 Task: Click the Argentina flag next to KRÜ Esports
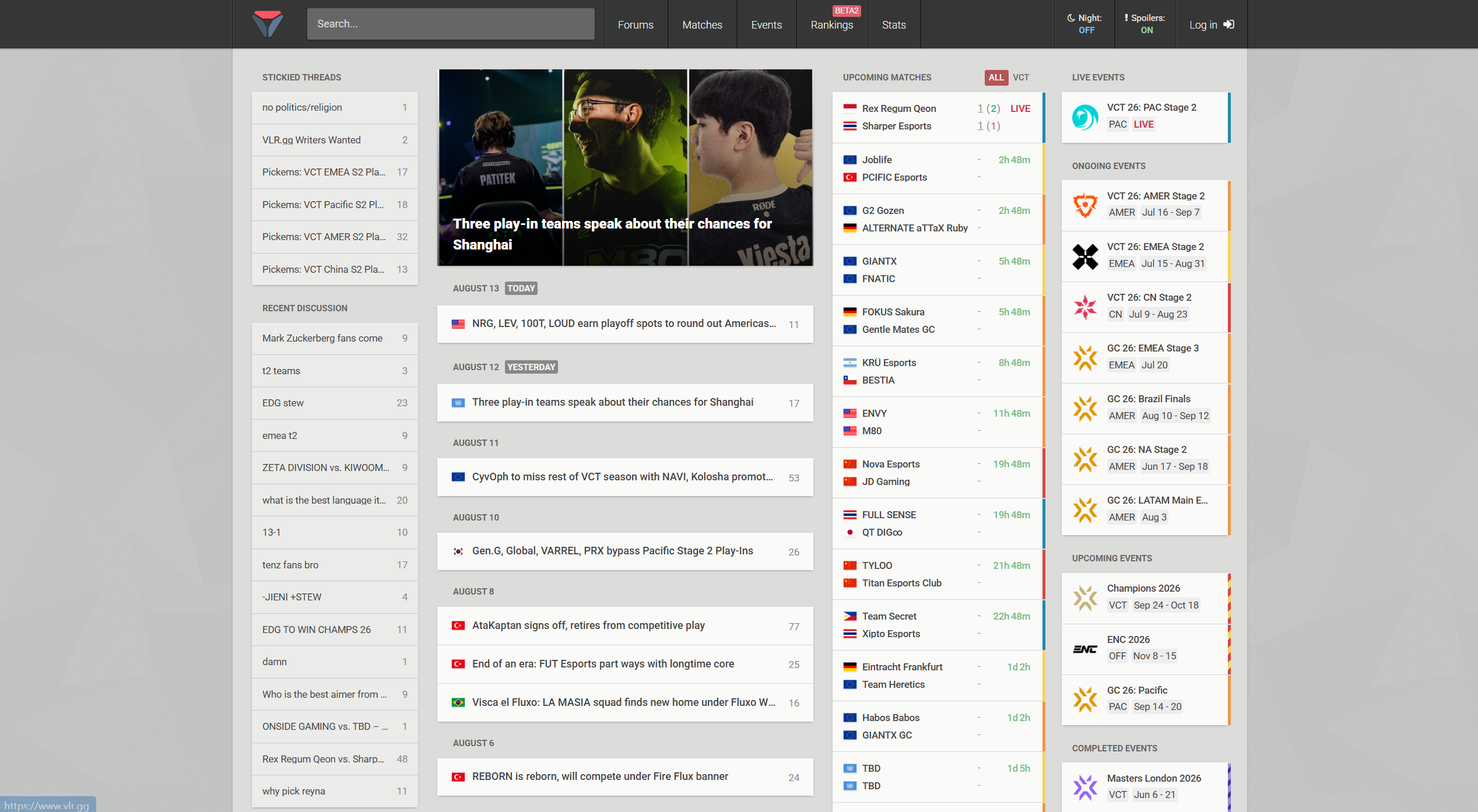click(850, 363)
